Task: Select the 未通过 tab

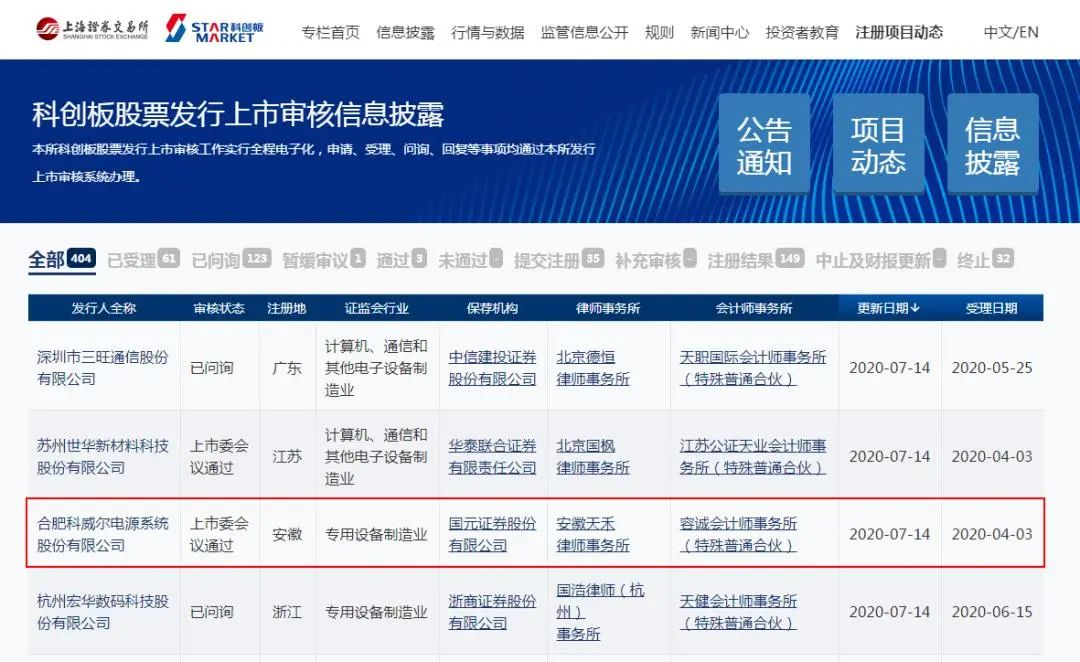Action: (x=470, y=260)
